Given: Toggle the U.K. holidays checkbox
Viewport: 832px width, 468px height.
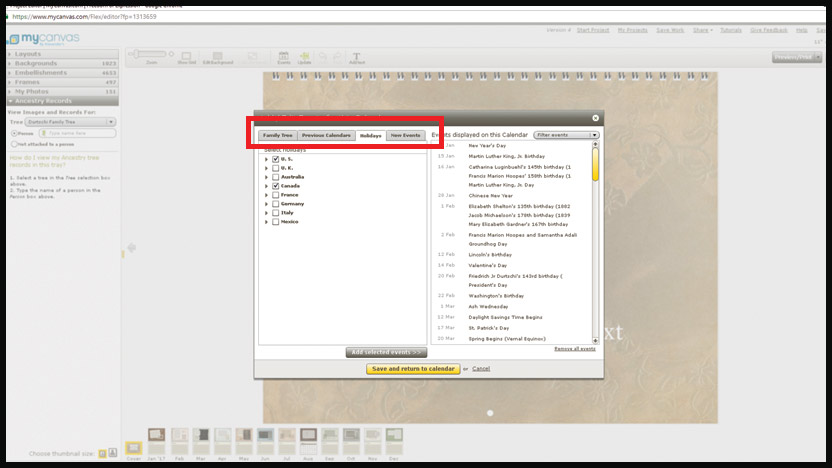Looking at the screenshot, I should [275, 168].
